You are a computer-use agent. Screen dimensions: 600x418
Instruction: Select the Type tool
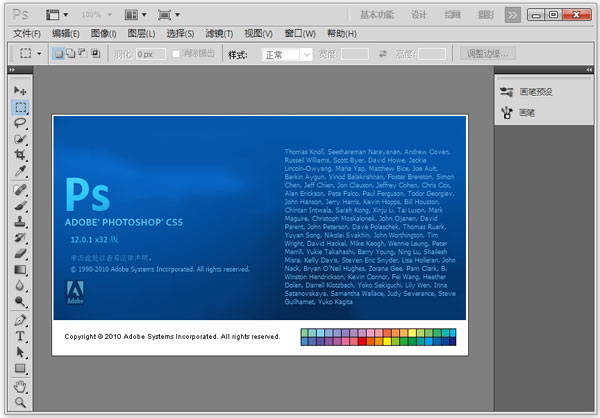pos(20,336)
